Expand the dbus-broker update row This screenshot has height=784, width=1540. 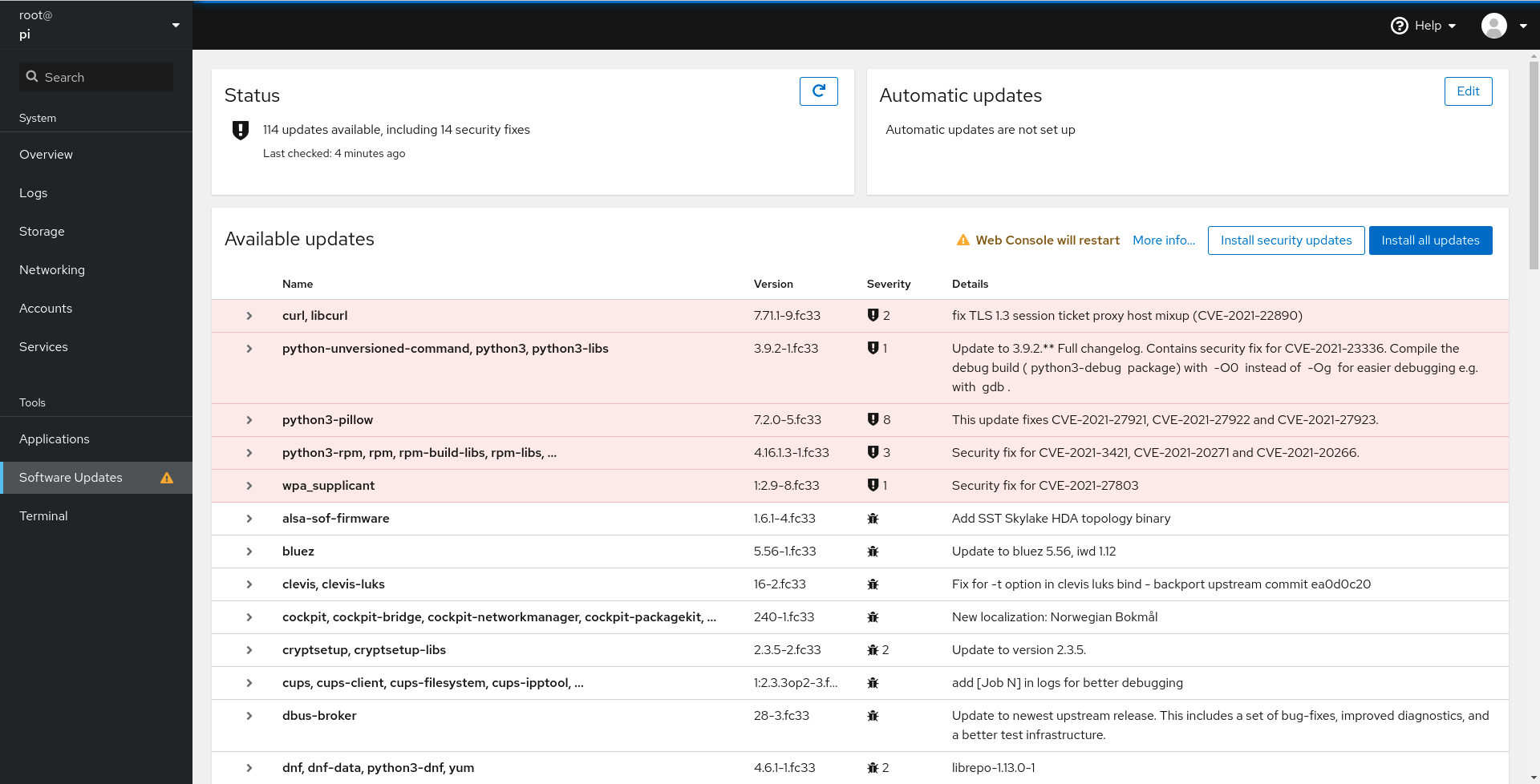pos(249,716)
